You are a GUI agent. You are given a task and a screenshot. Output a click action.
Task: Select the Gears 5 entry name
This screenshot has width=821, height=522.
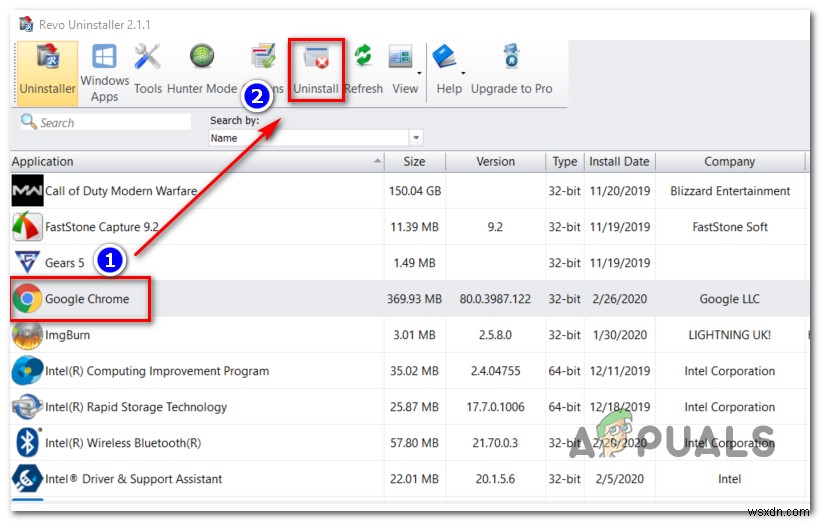pos(64,263)
